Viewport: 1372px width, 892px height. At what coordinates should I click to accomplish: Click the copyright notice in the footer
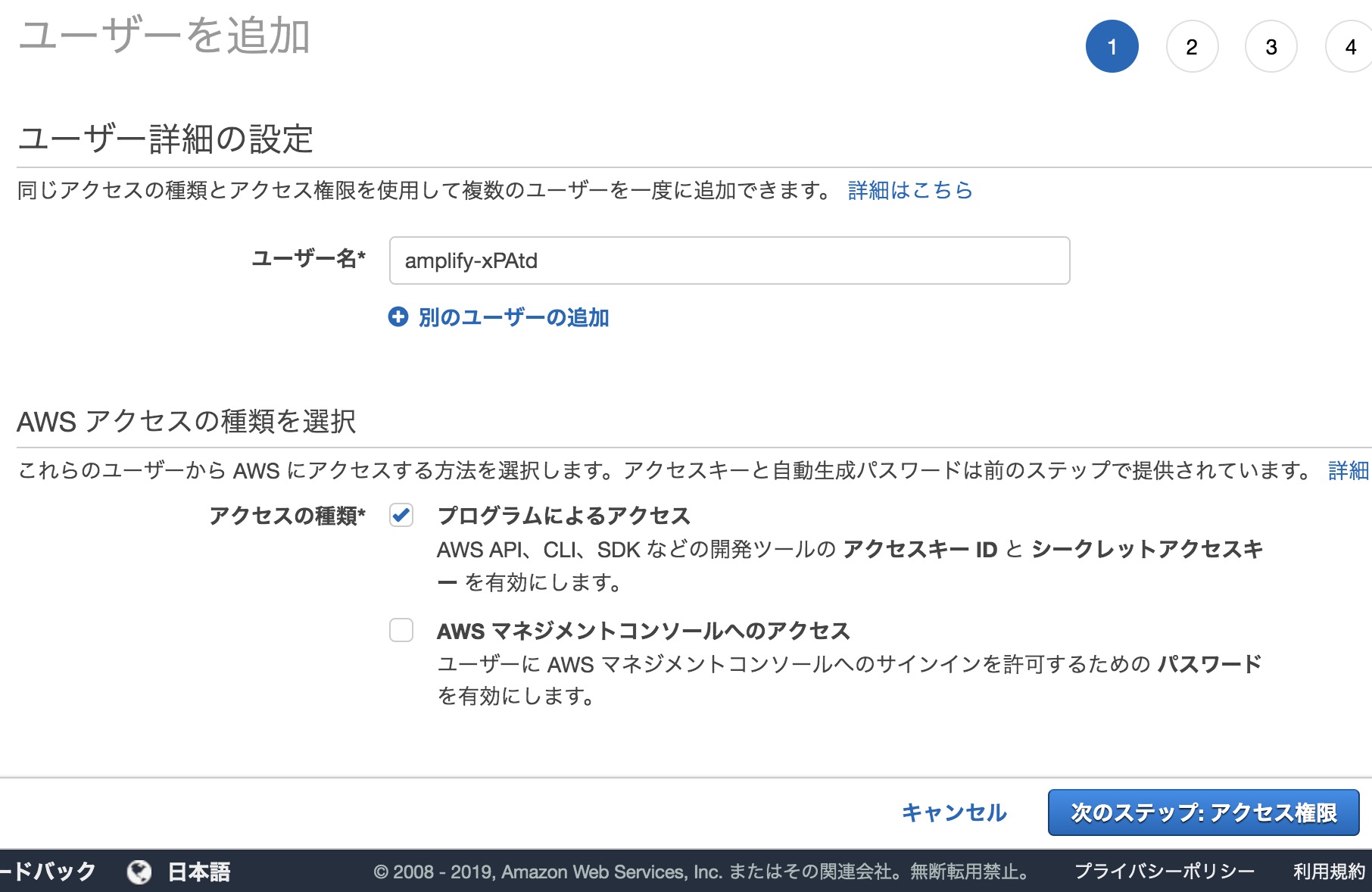click(x=702, y=872)
